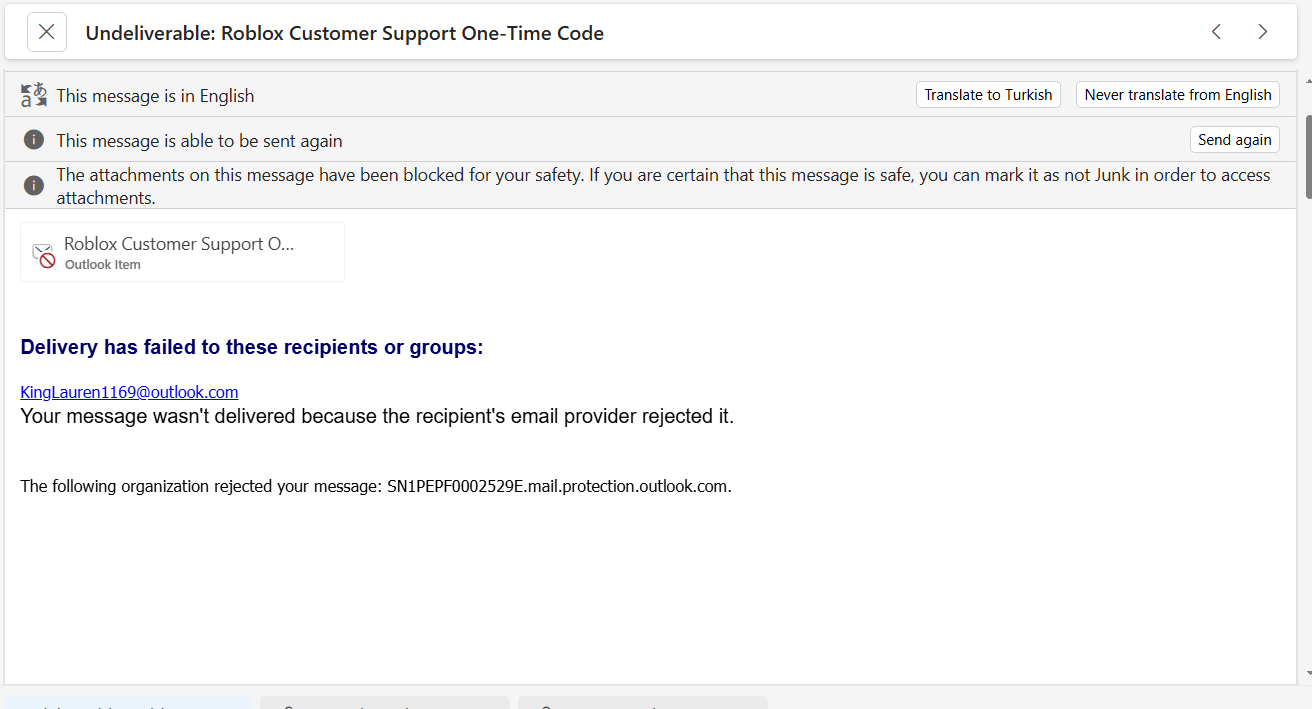Translate the message to Turkish
Viewport: 1312px width, 709px height.
pos(988,95)
